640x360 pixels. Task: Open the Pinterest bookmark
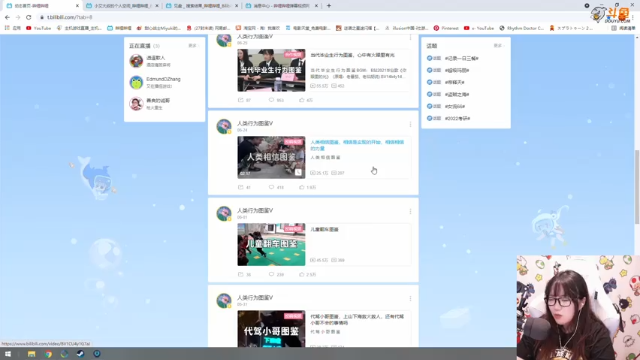tap(446, 28)
